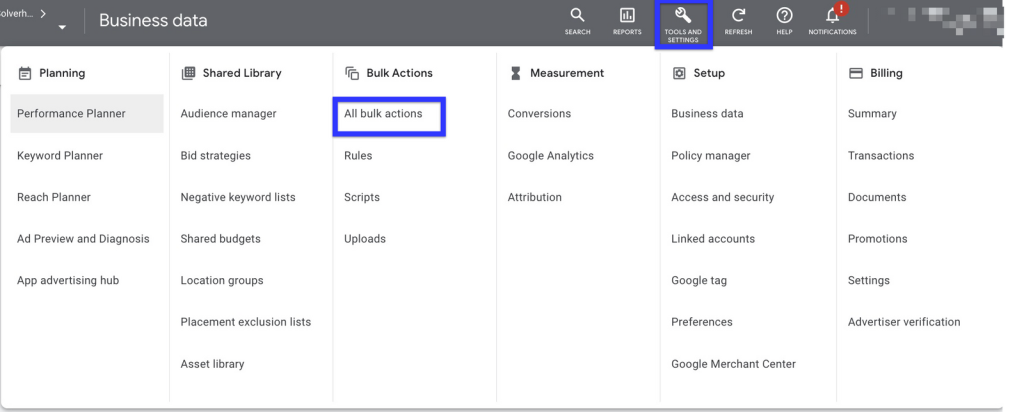The image size is (1024, 412).
Task: Open Audience manager
Action: pyautogui.click(x=229, y=114)
